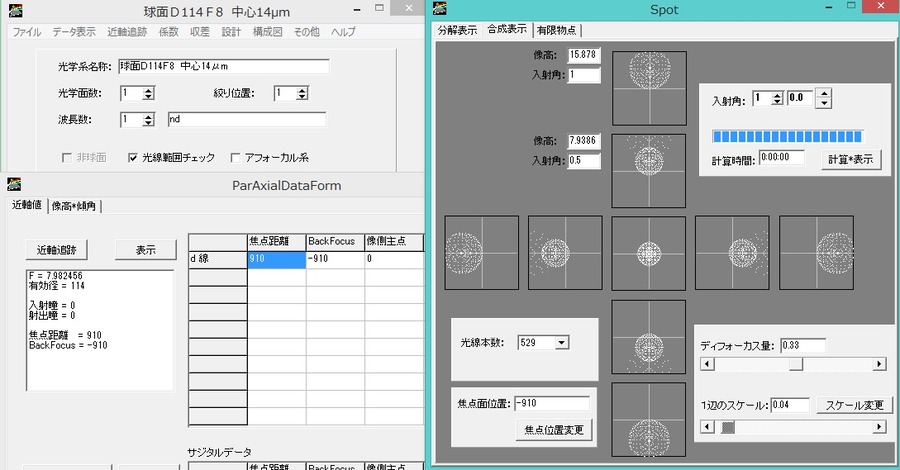
Task: Click the 入射角 field showing 1 beside spot diagrams
Action: coord(584,75)
